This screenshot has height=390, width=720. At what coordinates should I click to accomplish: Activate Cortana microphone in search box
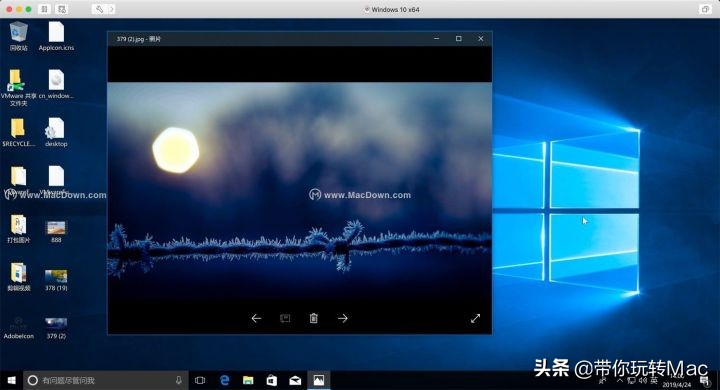coord(178,380)
